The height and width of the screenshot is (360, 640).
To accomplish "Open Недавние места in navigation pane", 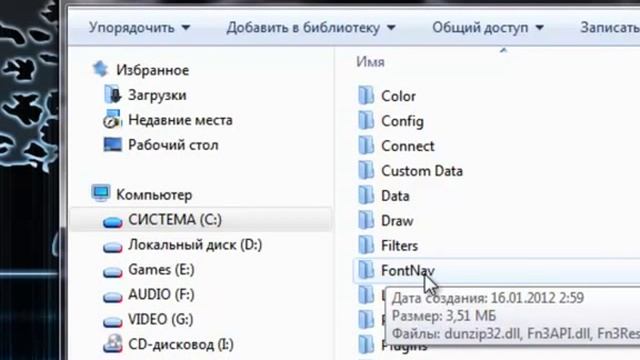I will point(180,120).
